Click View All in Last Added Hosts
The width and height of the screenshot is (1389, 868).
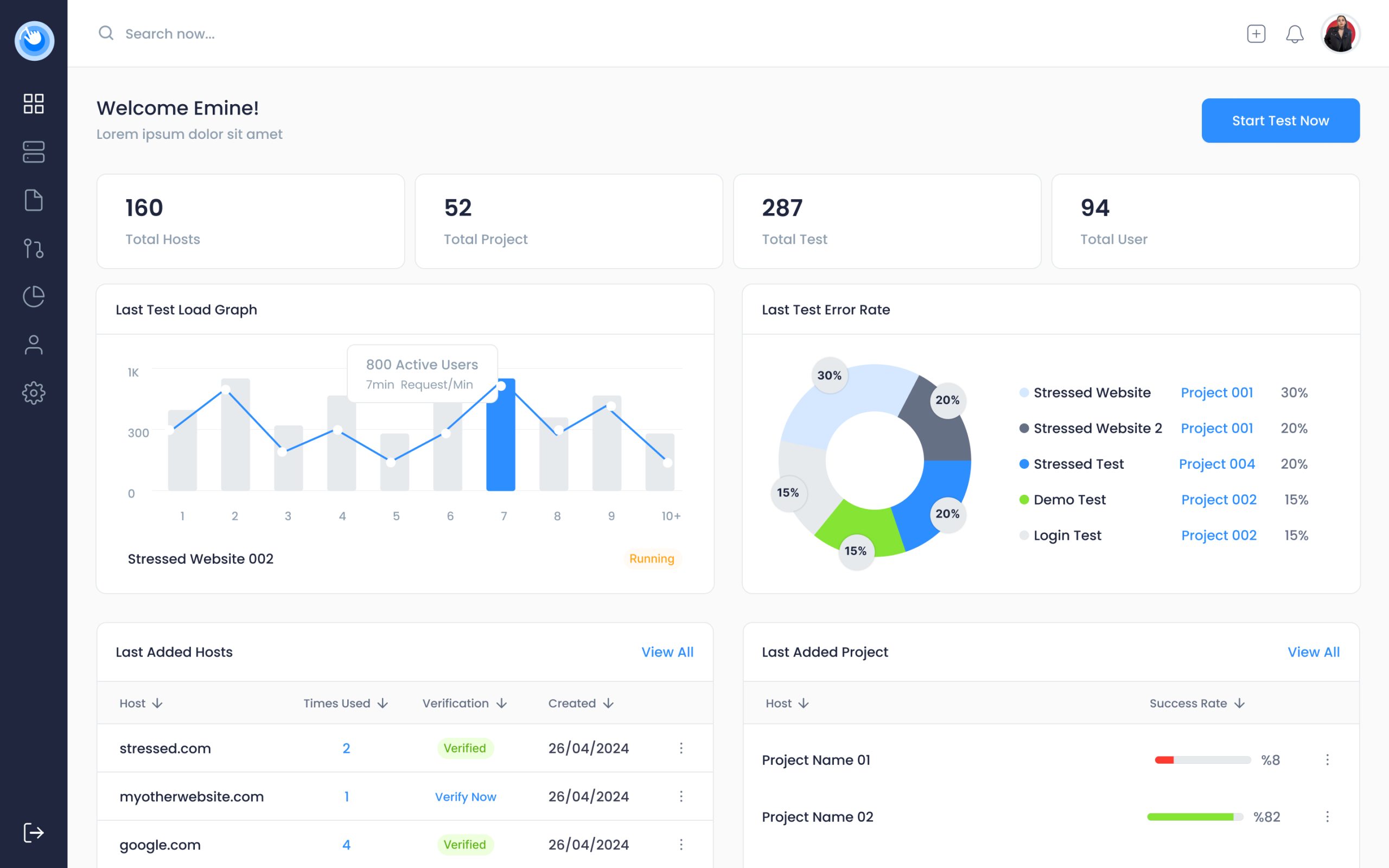(x=667, y=652)
